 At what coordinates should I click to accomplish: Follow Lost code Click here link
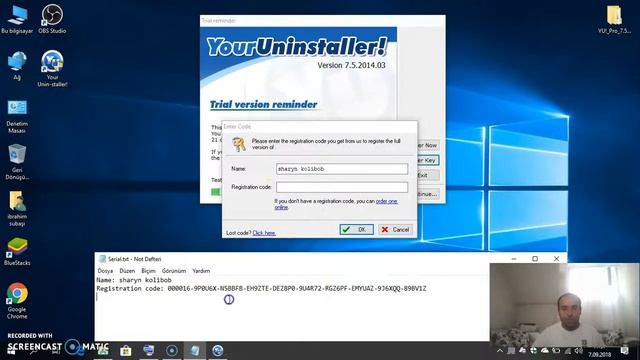point(264,233)
